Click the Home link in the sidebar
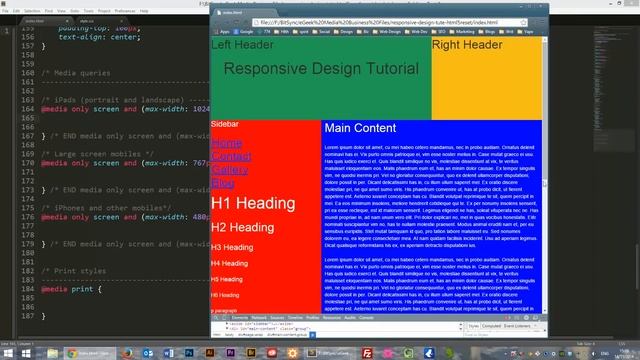The height and width of the screenshot is (360, 640). pyautogui.click(x=226, y=143)
